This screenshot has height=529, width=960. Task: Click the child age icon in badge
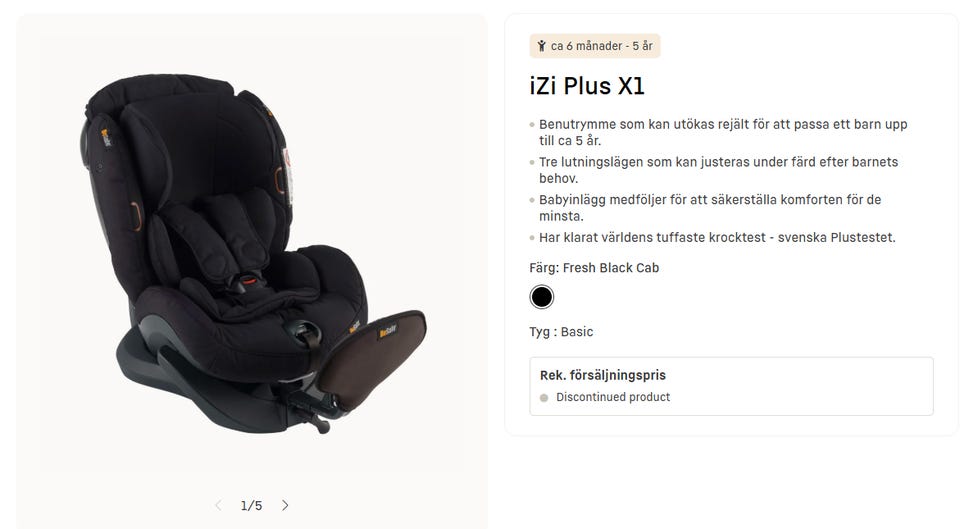pos(541,46)
